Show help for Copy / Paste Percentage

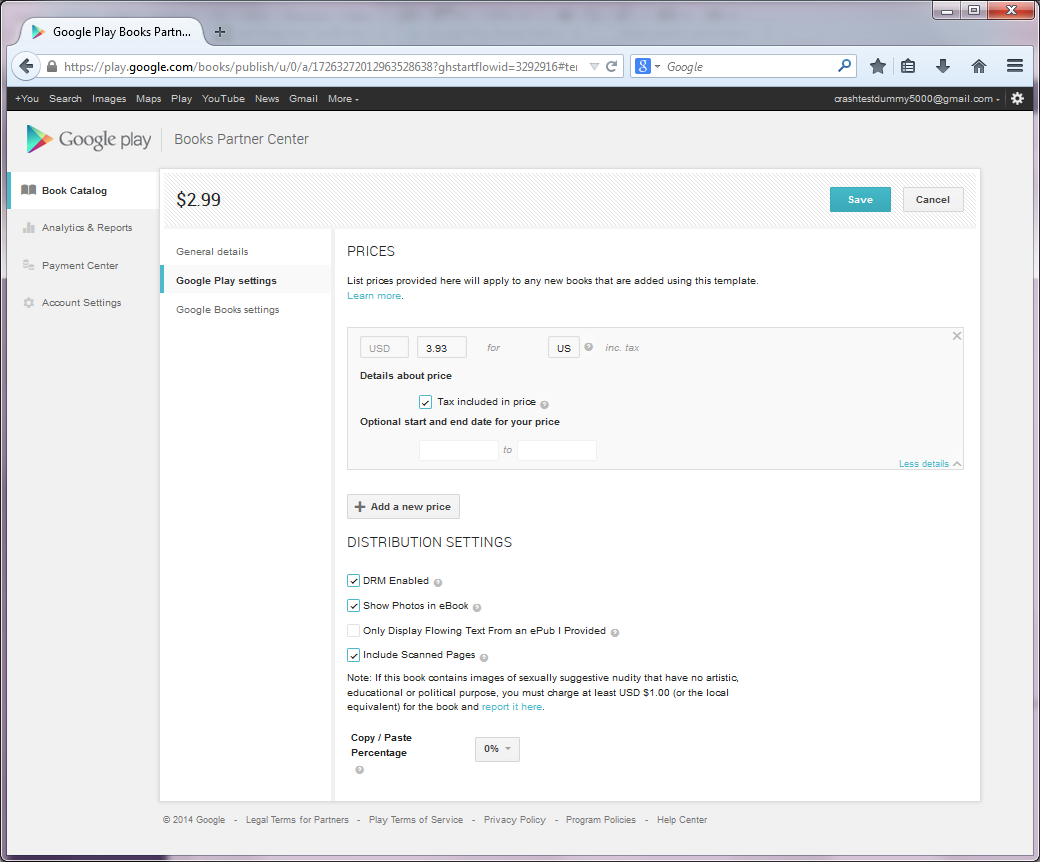point(359,770)
